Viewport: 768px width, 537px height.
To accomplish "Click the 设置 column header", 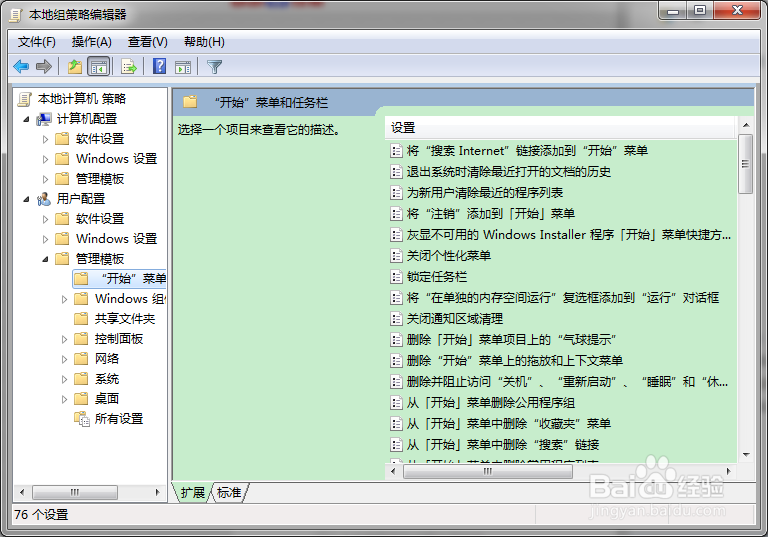I will tap(561, 128).
